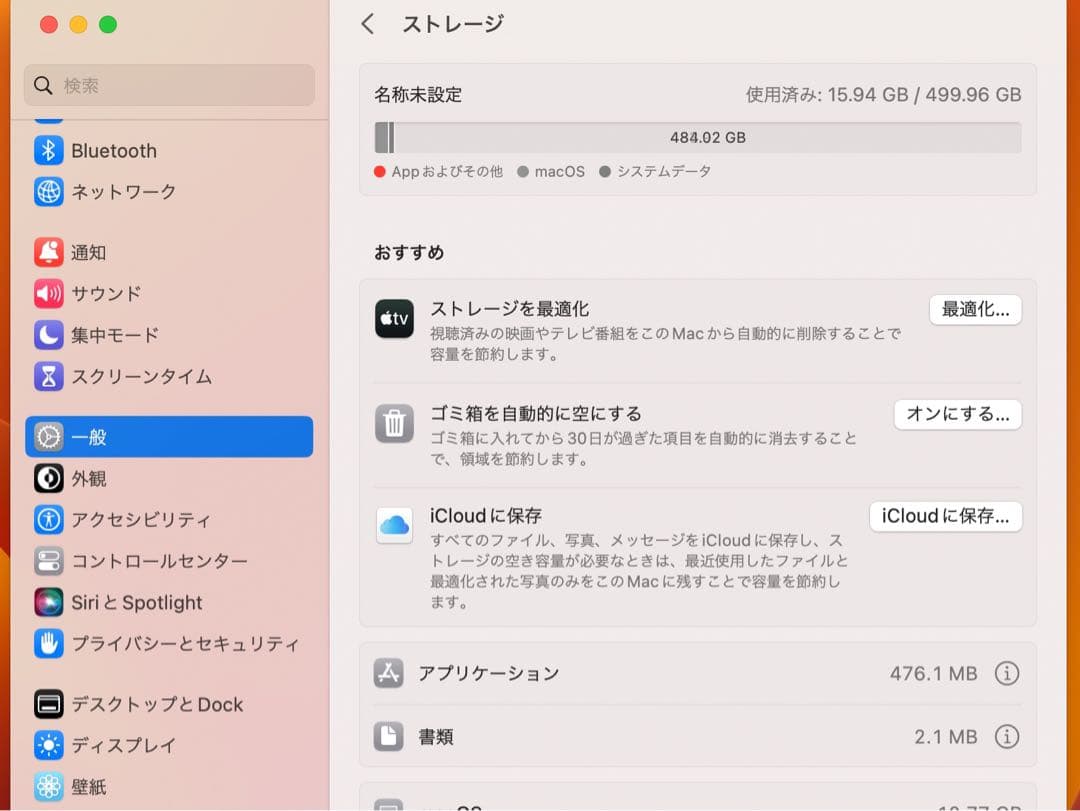Navigate back with the storage chevron
The image size is (1080, 811).
pos(367,23)
